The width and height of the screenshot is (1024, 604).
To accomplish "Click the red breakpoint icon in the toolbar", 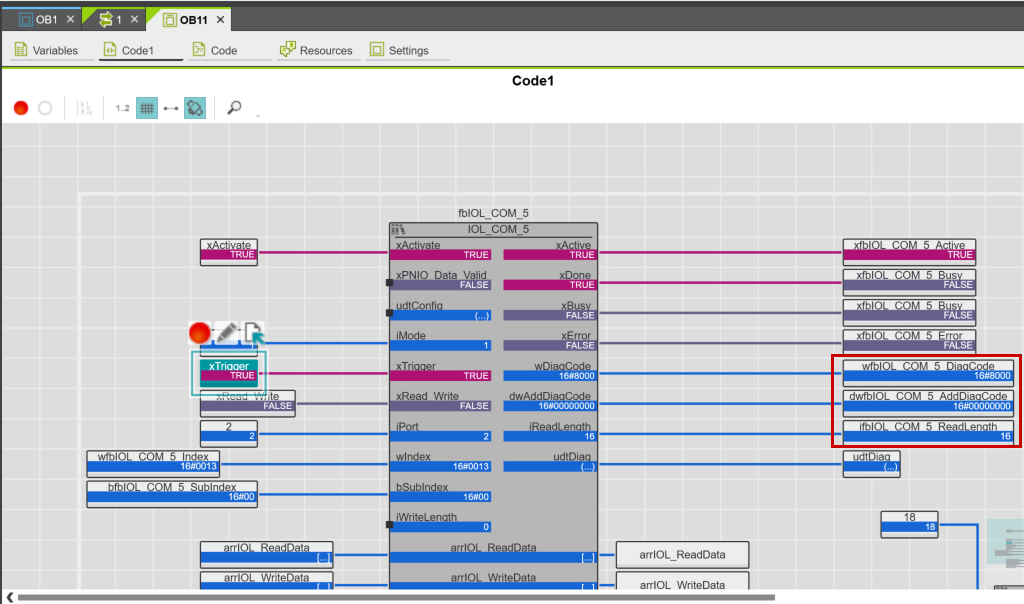I will [x=21, y=108].
